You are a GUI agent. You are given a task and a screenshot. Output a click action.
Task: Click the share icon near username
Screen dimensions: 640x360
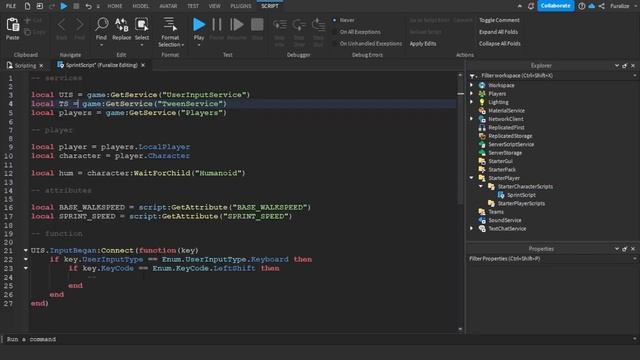click(x=602, y=6)
